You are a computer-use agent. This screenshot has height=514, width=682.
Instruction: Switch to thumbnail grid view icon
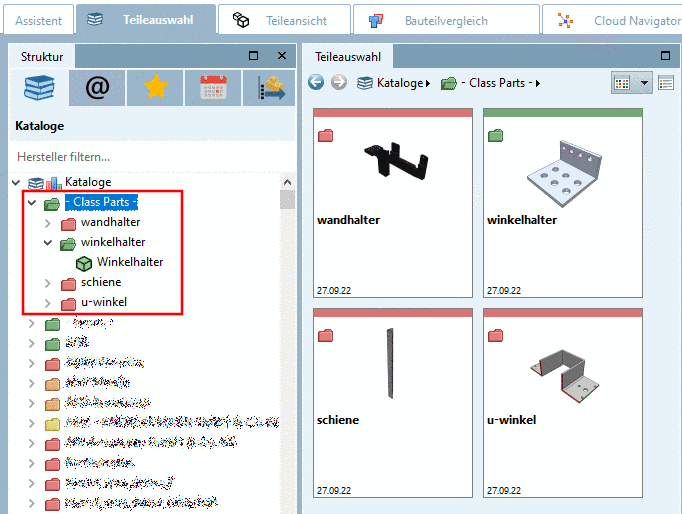point(622,83)
